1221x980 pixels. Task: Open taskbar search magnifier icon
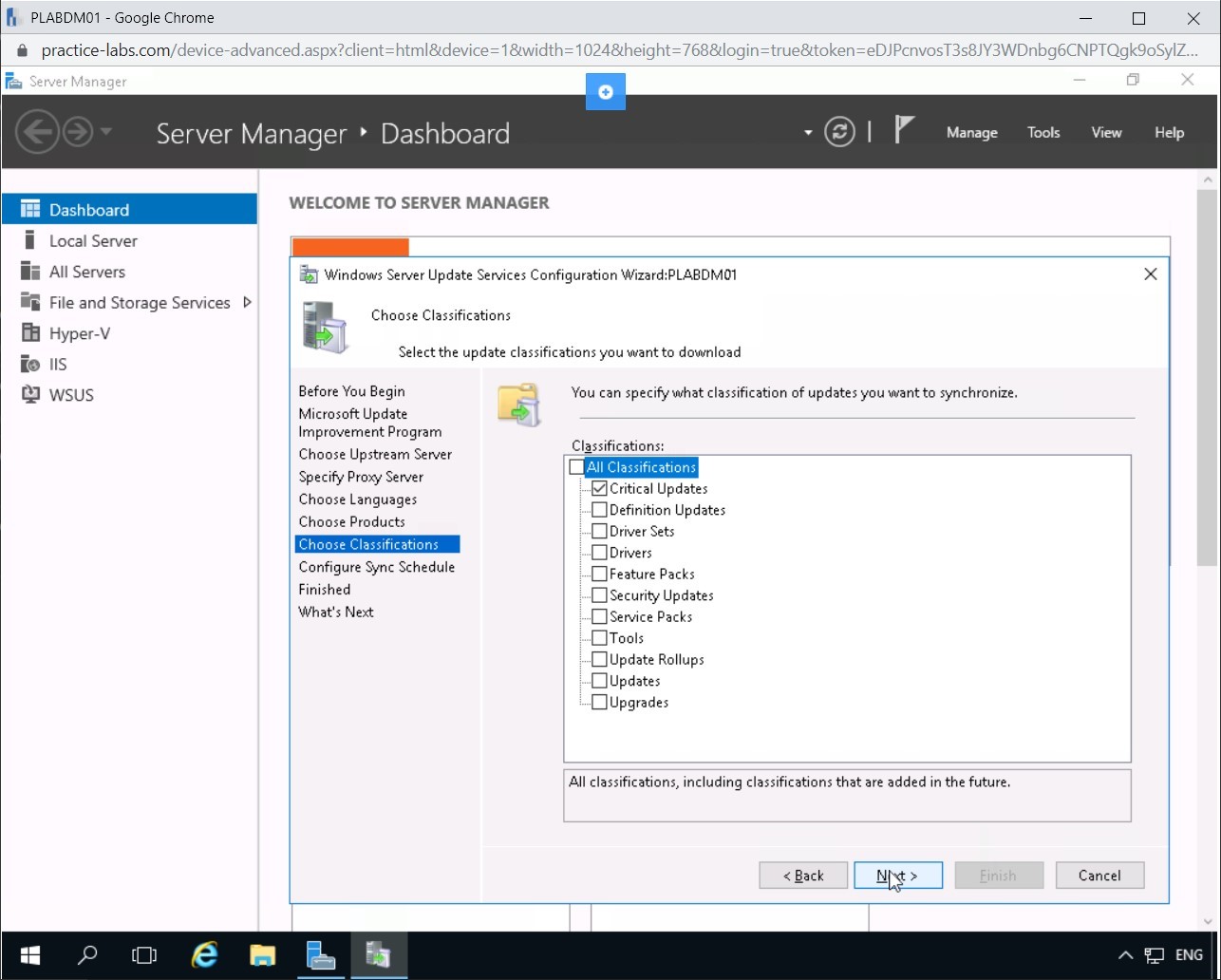[87, 954]
